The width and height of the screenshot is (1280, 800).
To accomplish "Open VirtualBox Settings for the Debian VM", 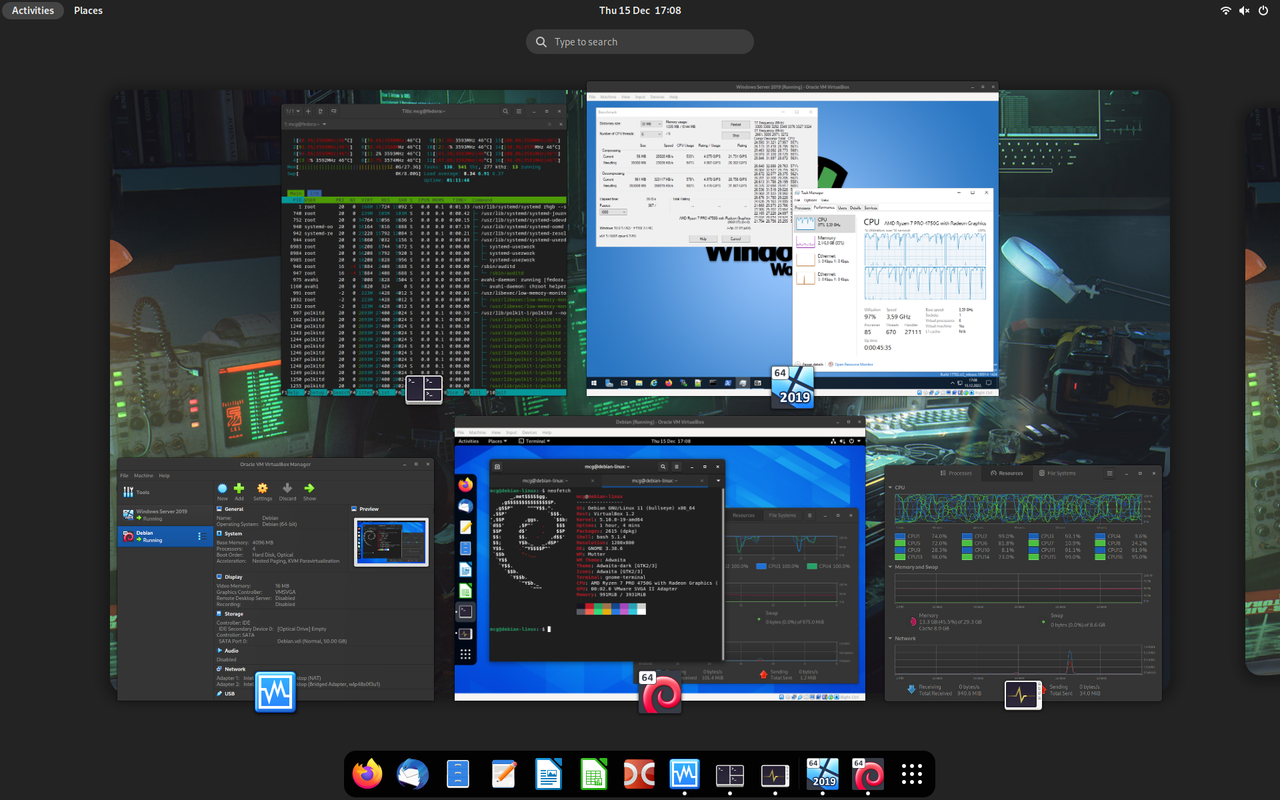I will tap(262, 489).
